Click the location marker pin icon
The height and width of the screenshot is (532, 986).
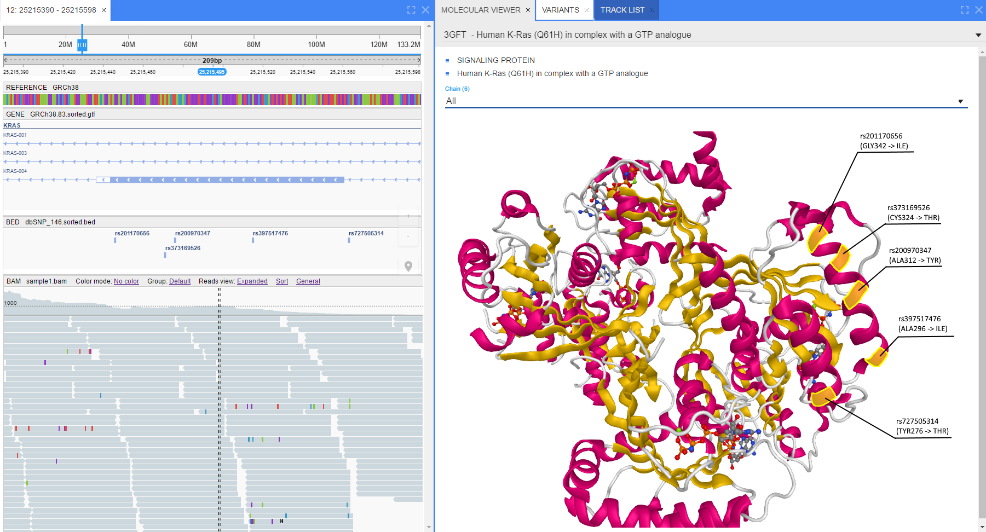[x=408, y=265]
